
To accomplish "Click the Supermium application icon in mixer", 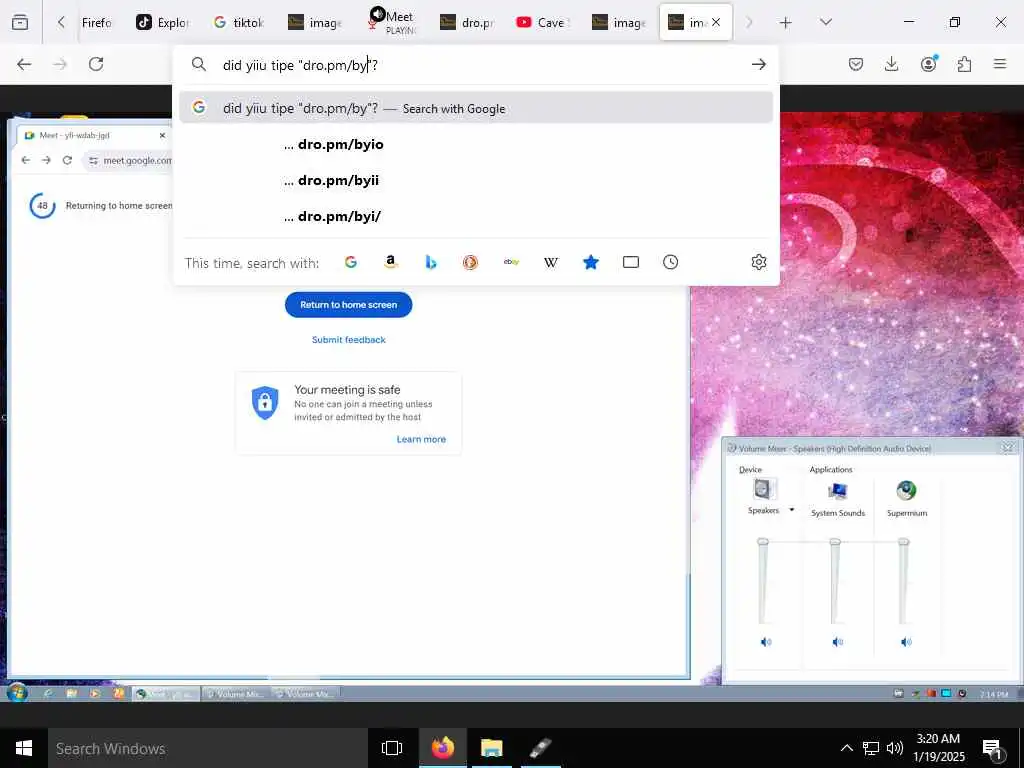I will click(x=906, y=490).
